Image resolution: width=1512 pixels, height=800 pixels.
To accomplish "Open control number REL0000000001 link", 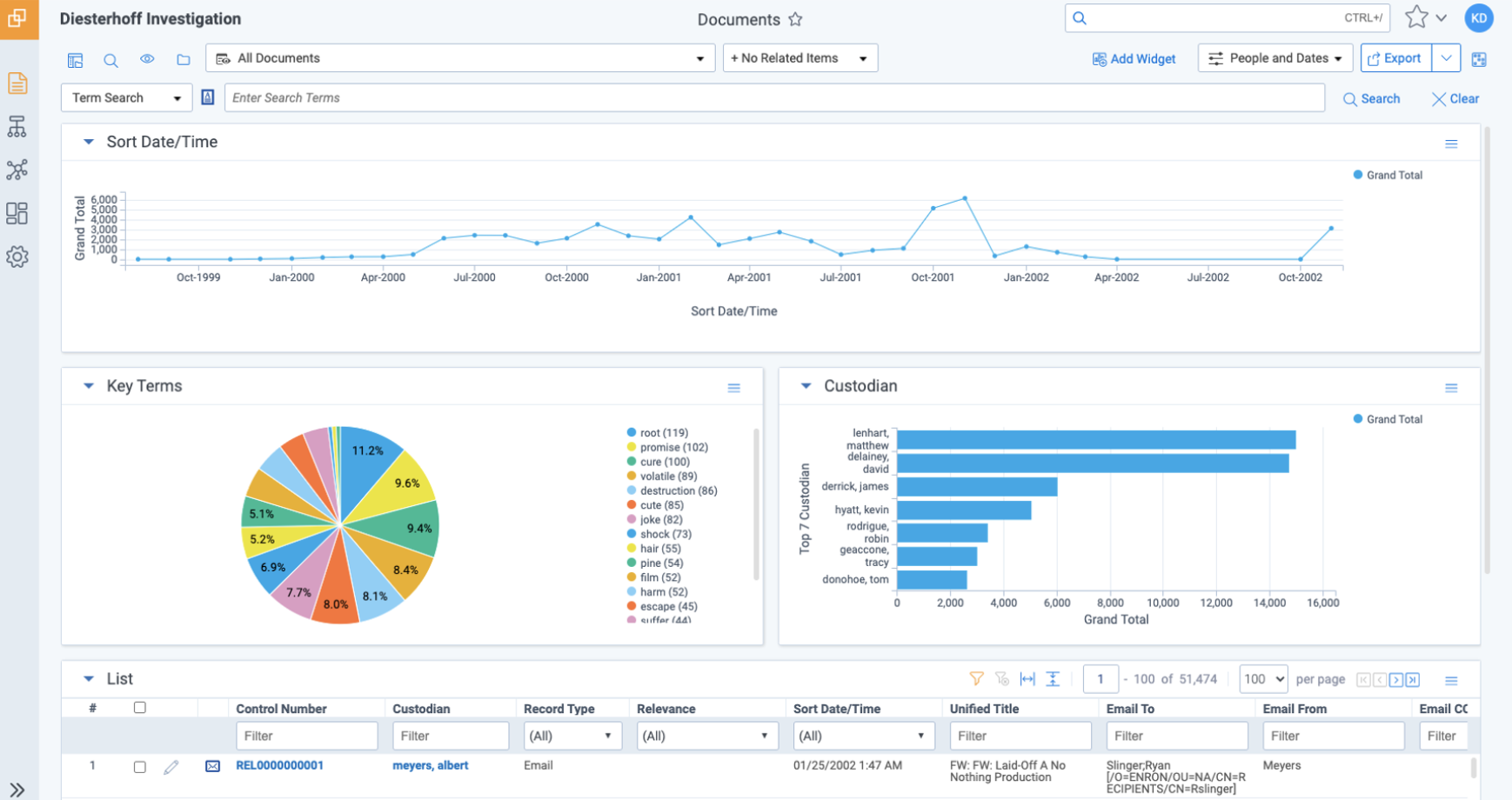I will coord(279,765).
